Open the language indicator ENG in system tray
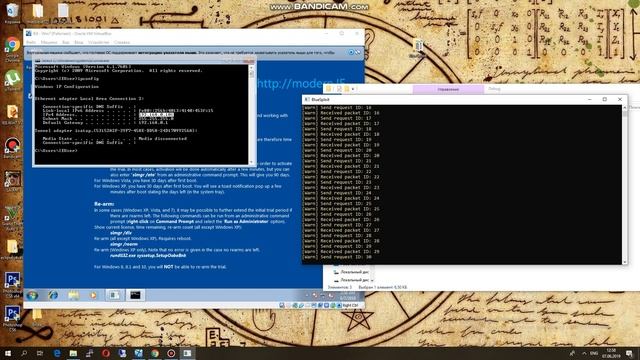Image resolution: width=640 pixels, height=360 pixels. point(594,353)
